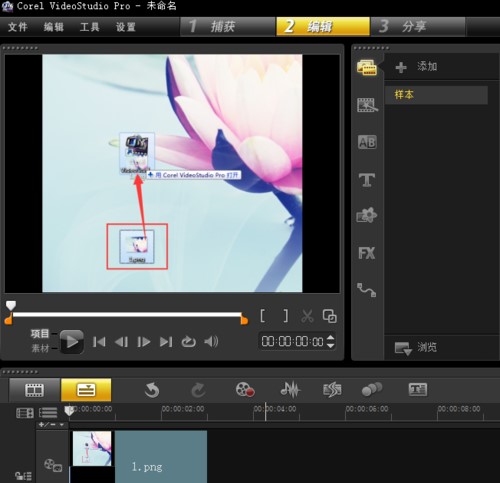
Task: Increase timecode with the up stepper arrow
Action: [330, 337]
